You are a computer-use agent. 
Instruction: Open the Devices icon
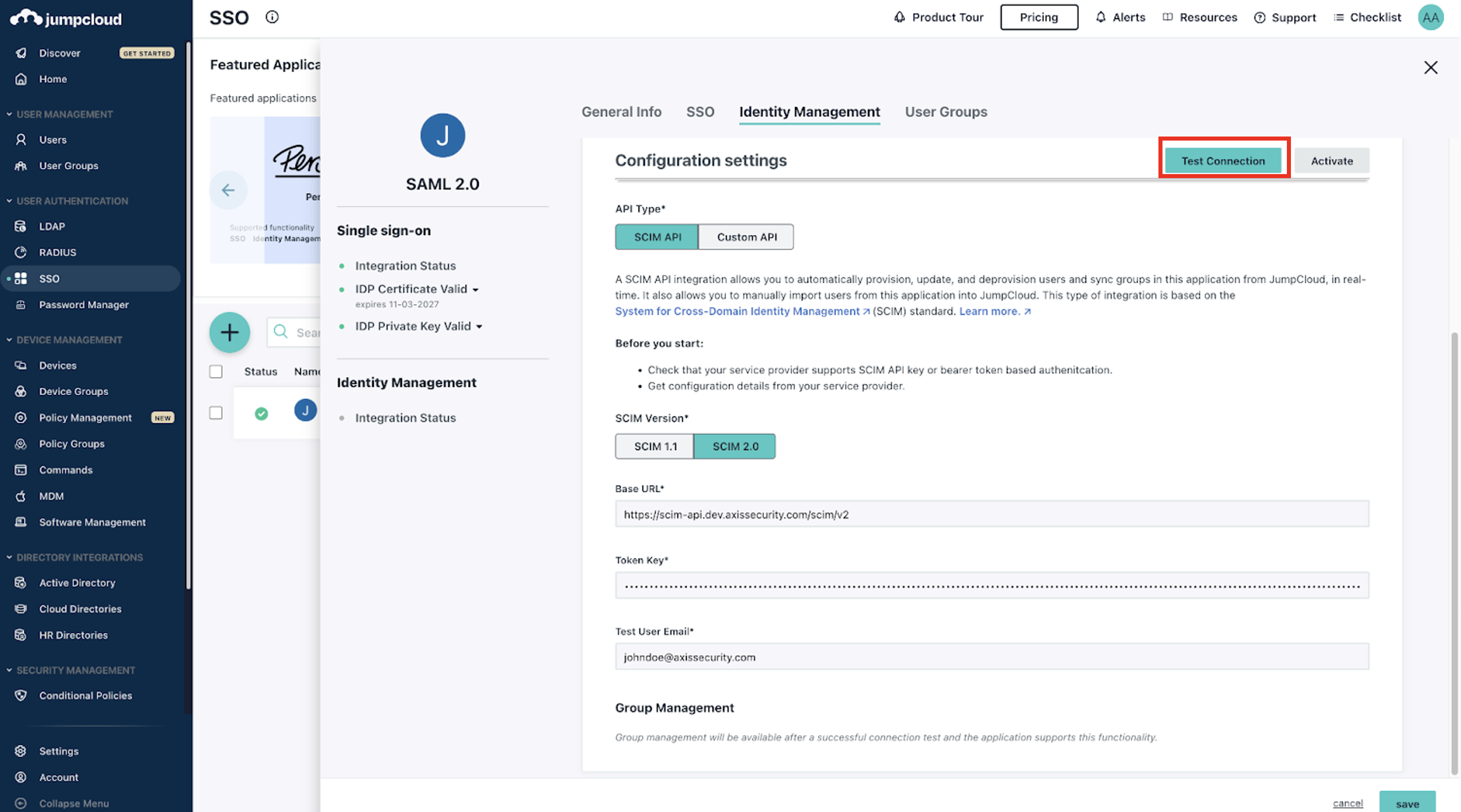pos(21,365)
